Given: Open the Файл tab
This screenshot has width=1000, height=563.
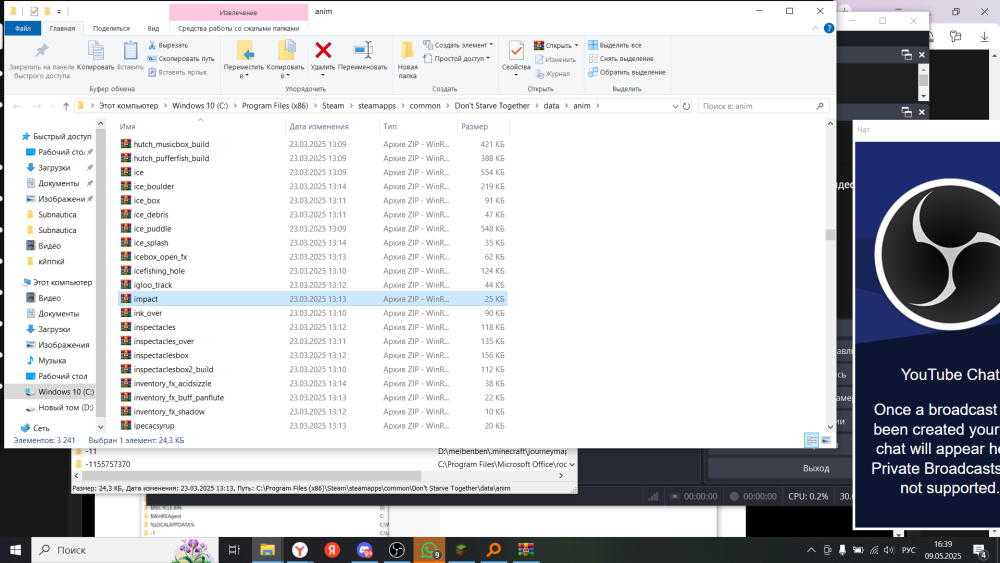Looking at the screenshot, I should [x=23, y=28].
